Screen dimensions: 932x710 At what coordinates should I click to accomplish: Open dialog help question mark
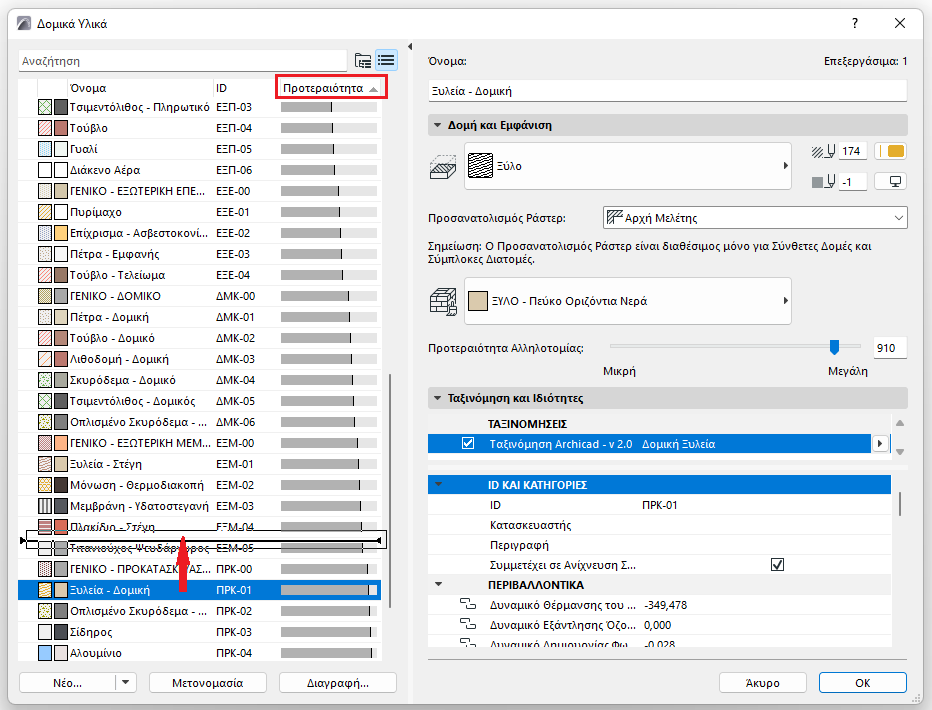(855, 23)
